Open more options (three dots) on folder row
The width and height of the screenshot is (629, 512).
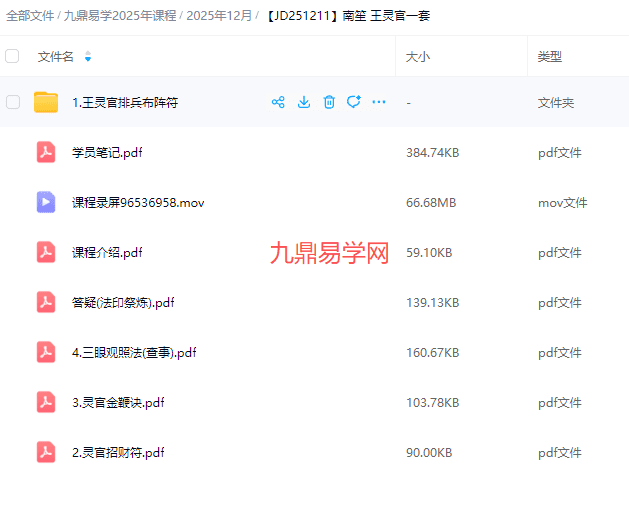click(379, 102)
